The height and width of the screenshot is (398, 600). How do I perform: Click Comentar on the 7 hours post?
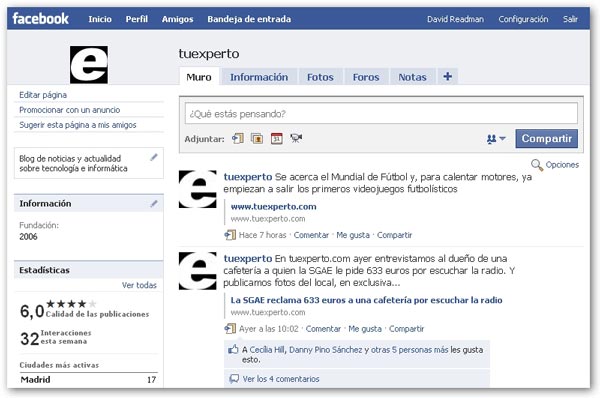[x=311, y=235]
